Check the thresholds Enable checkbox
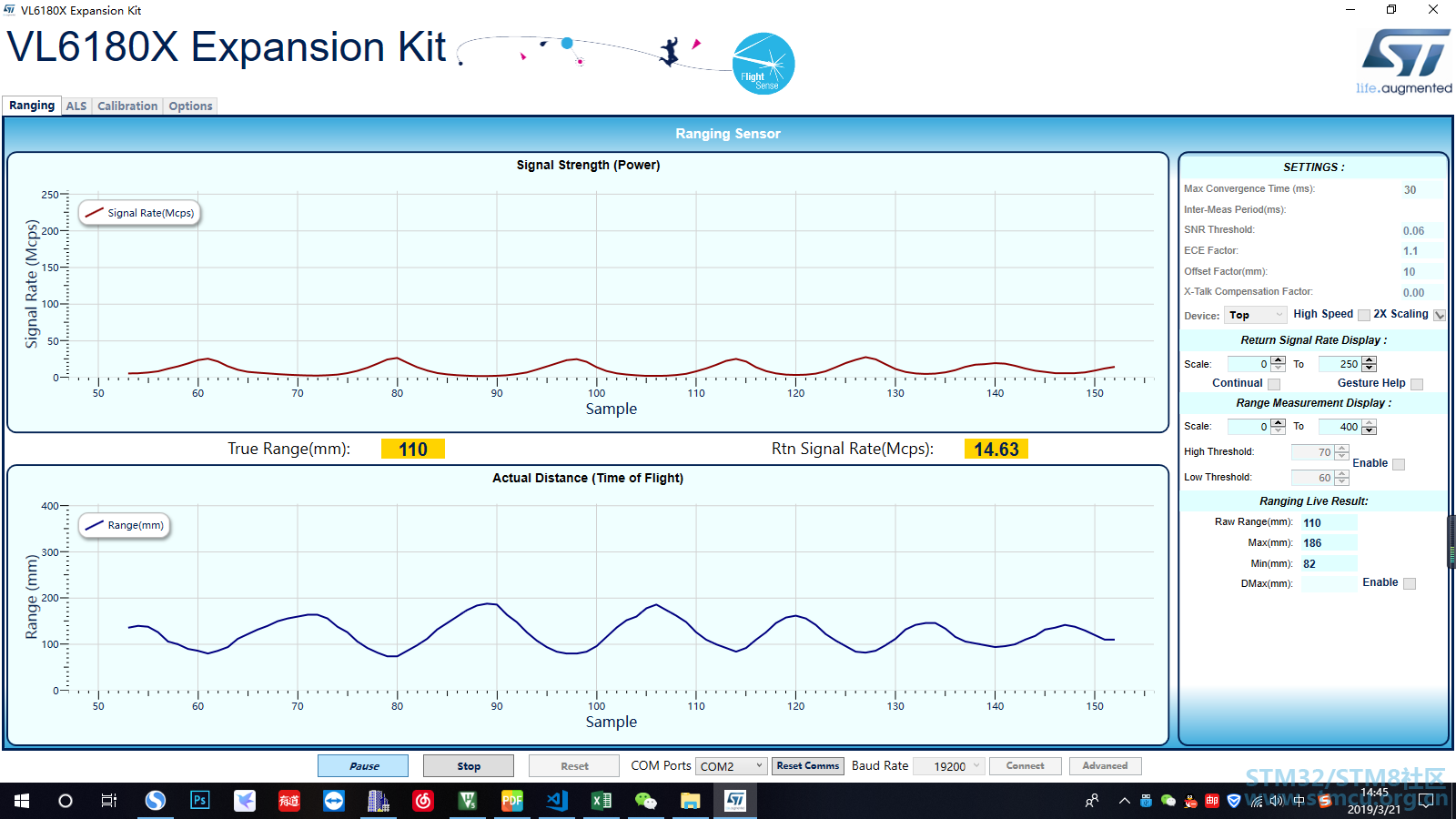This screenshot has height=819, width=1456. pos(1399,464)
